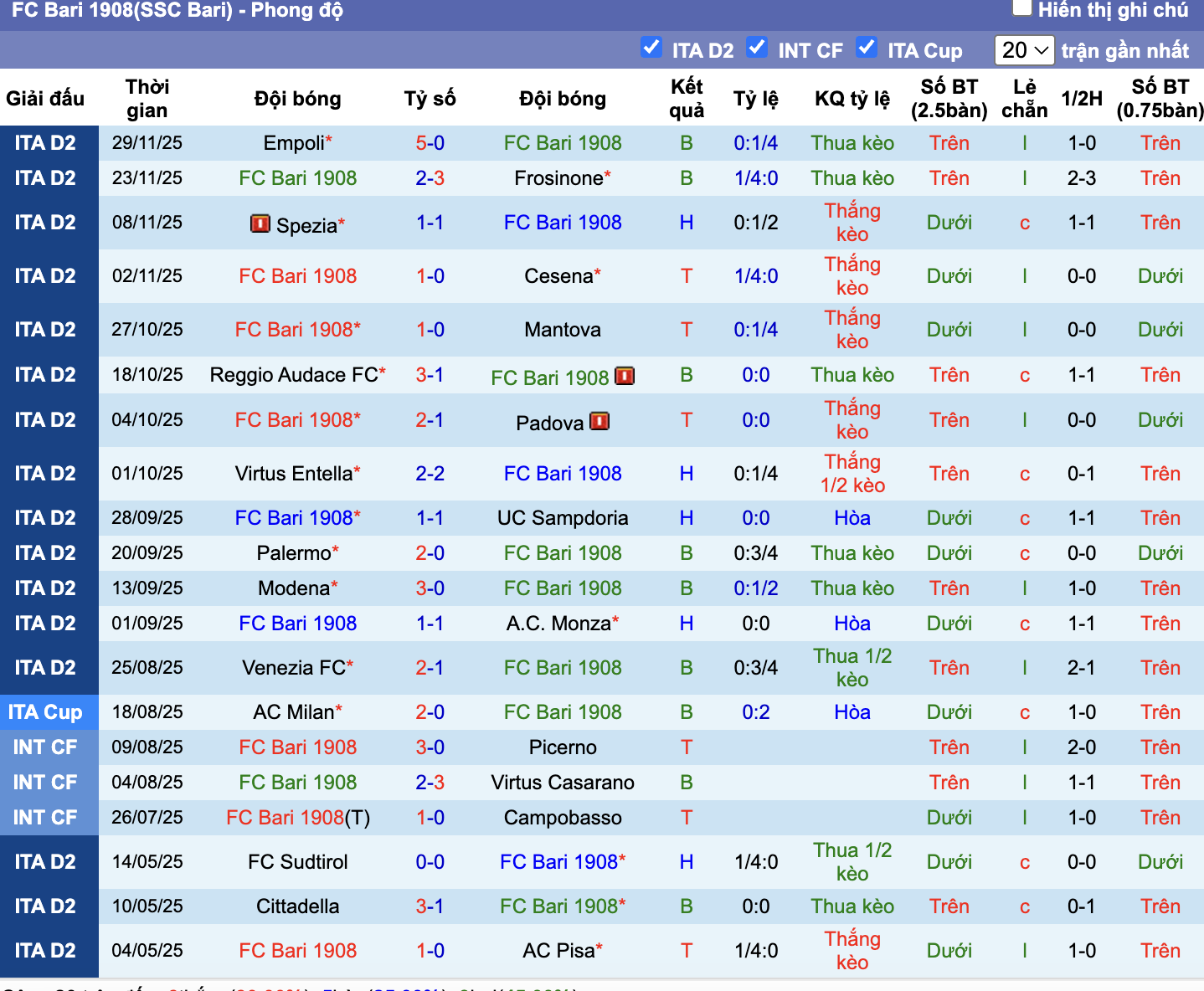Click the Giải đấu column header
The image size is (1204, 991).
click(x=45, y=99)
